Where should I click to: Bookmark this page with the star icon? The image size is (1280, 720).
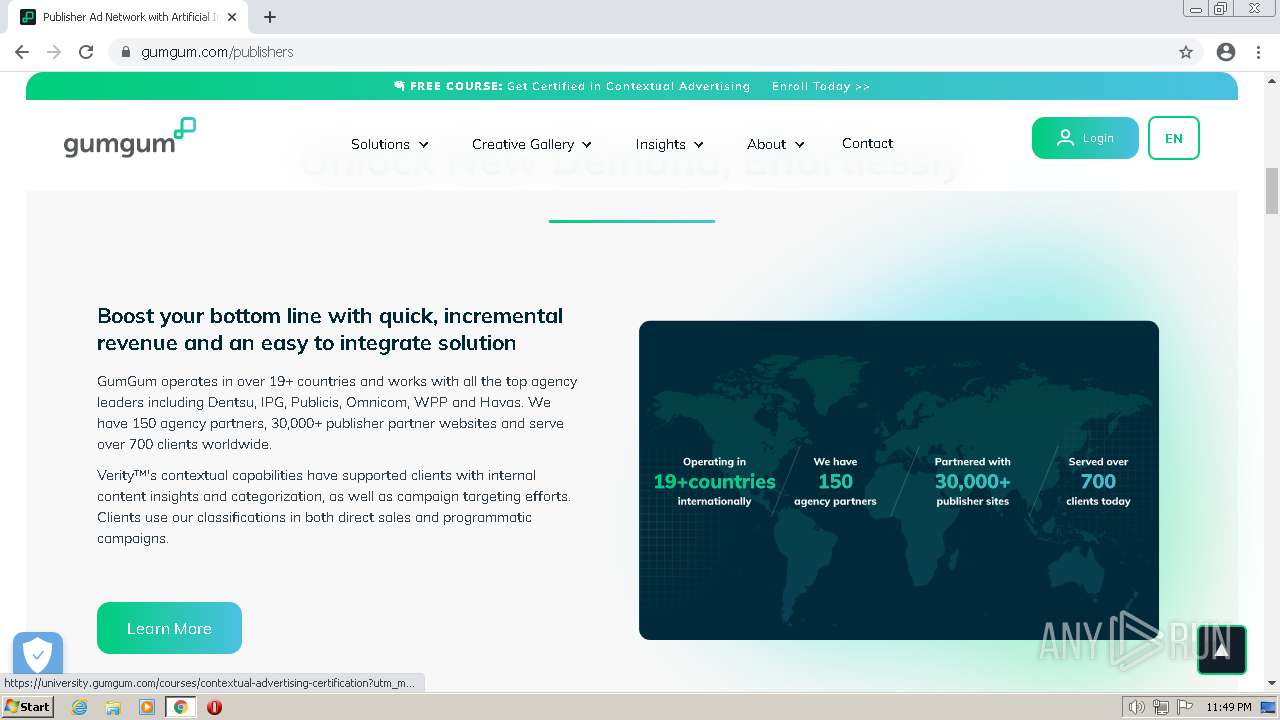click(x=1186, y=52)
